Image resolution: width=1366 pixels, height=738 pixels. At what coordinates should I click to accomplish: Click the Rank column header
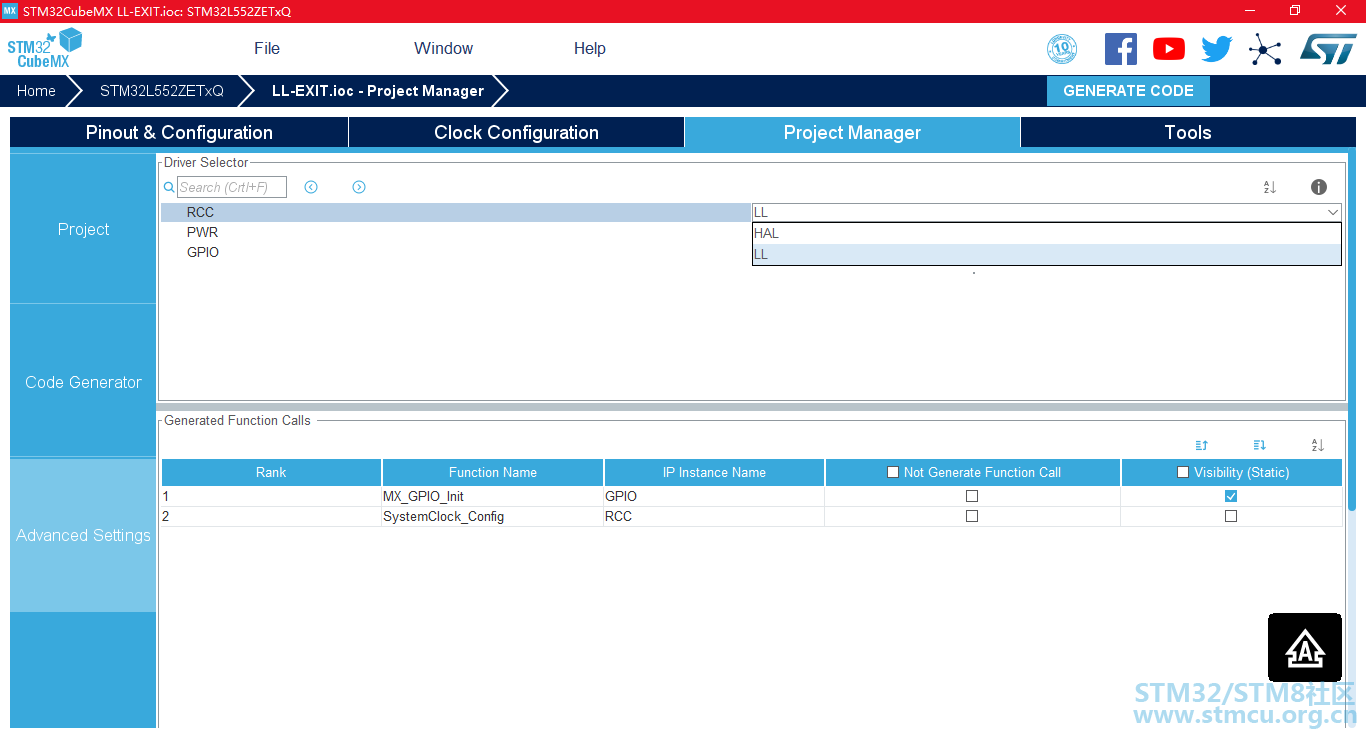point(271,472)
